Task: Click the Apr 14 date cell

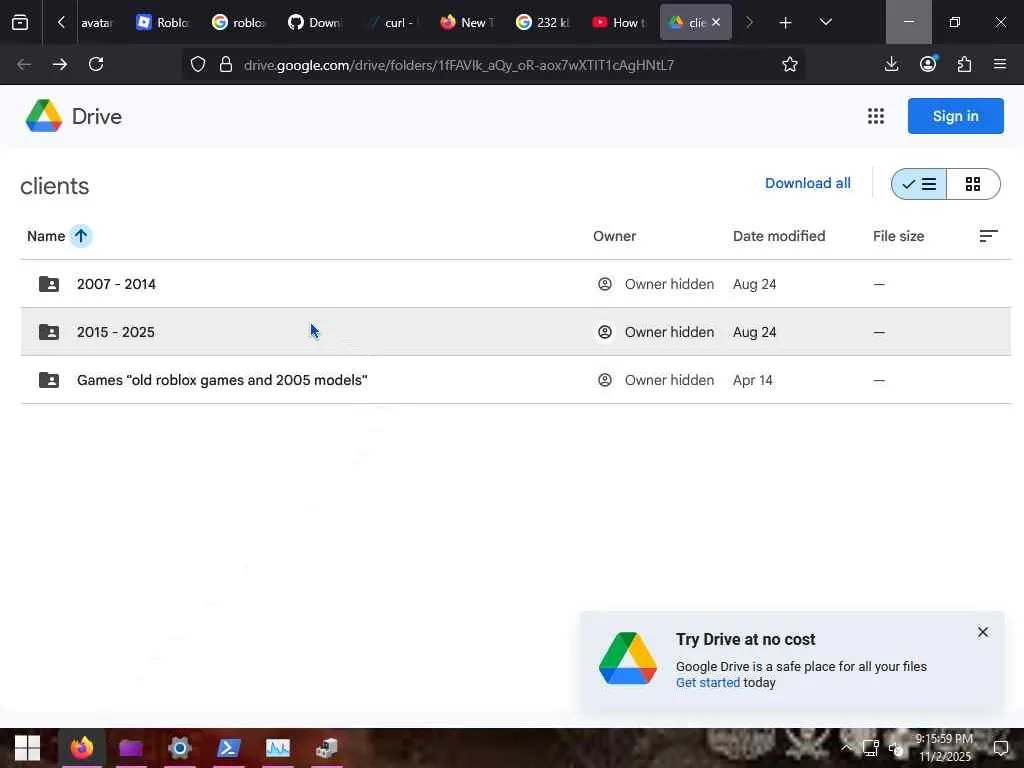Action: coord(752,380)
